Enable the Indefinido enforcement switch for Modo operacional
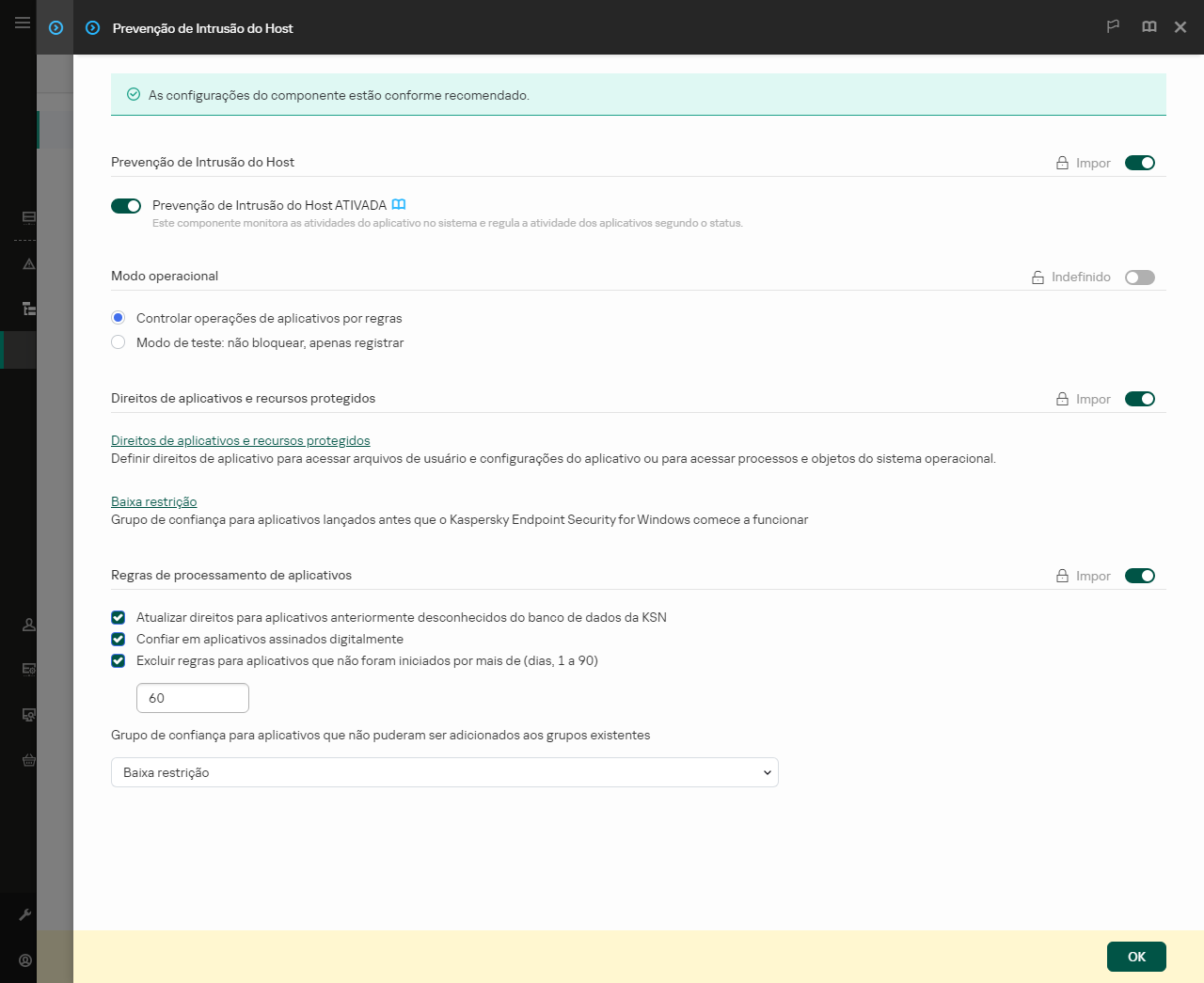The image size is (1204, 983). [1140, 277]
